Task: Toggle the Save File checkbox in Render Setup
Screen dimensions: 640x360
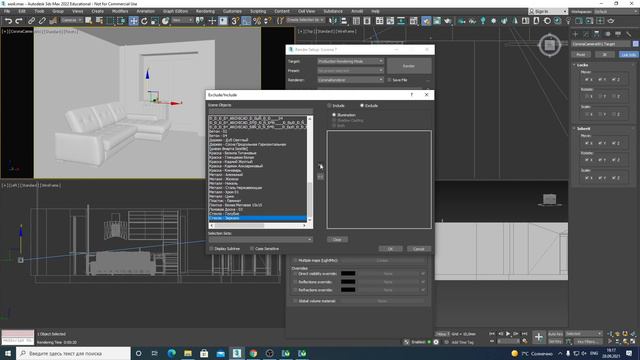Action: tap(389, 80)
